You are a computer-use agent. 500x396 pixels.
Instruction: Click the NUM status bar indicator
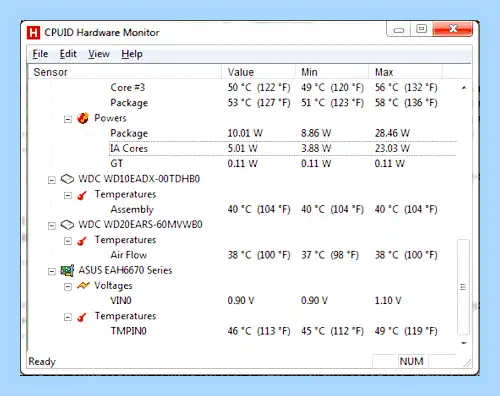(x=412, y=361)
